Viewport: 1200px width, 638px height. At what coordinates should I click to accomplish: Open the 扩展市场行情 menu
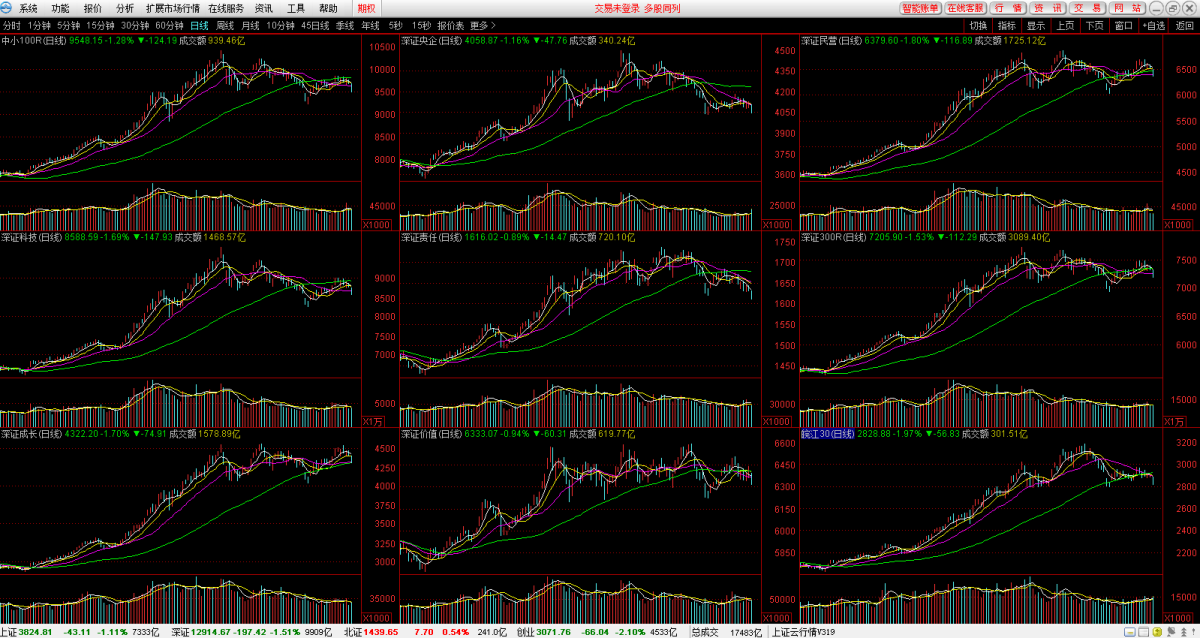click(173, 8)
